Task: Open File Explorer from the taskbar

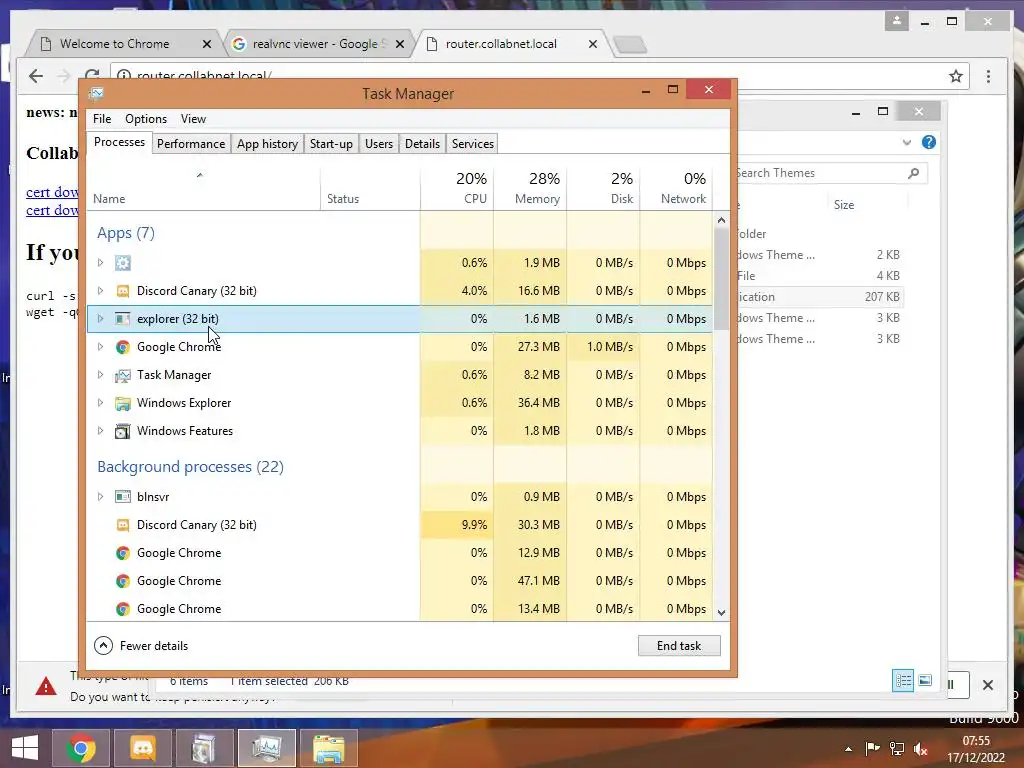Action: tap(329, 748)
